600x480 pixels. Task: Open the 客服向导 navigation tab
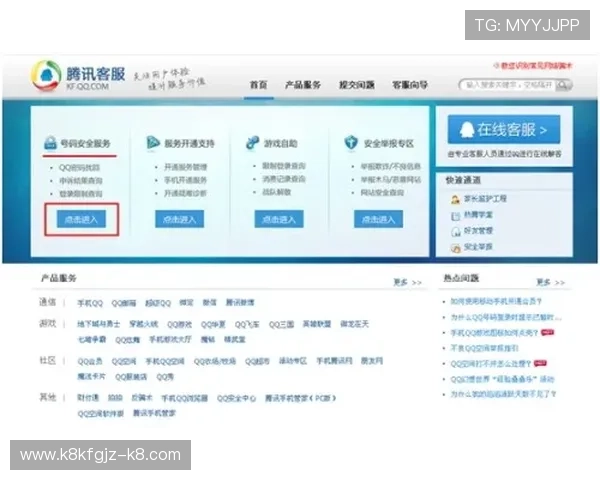pos(410,85)
